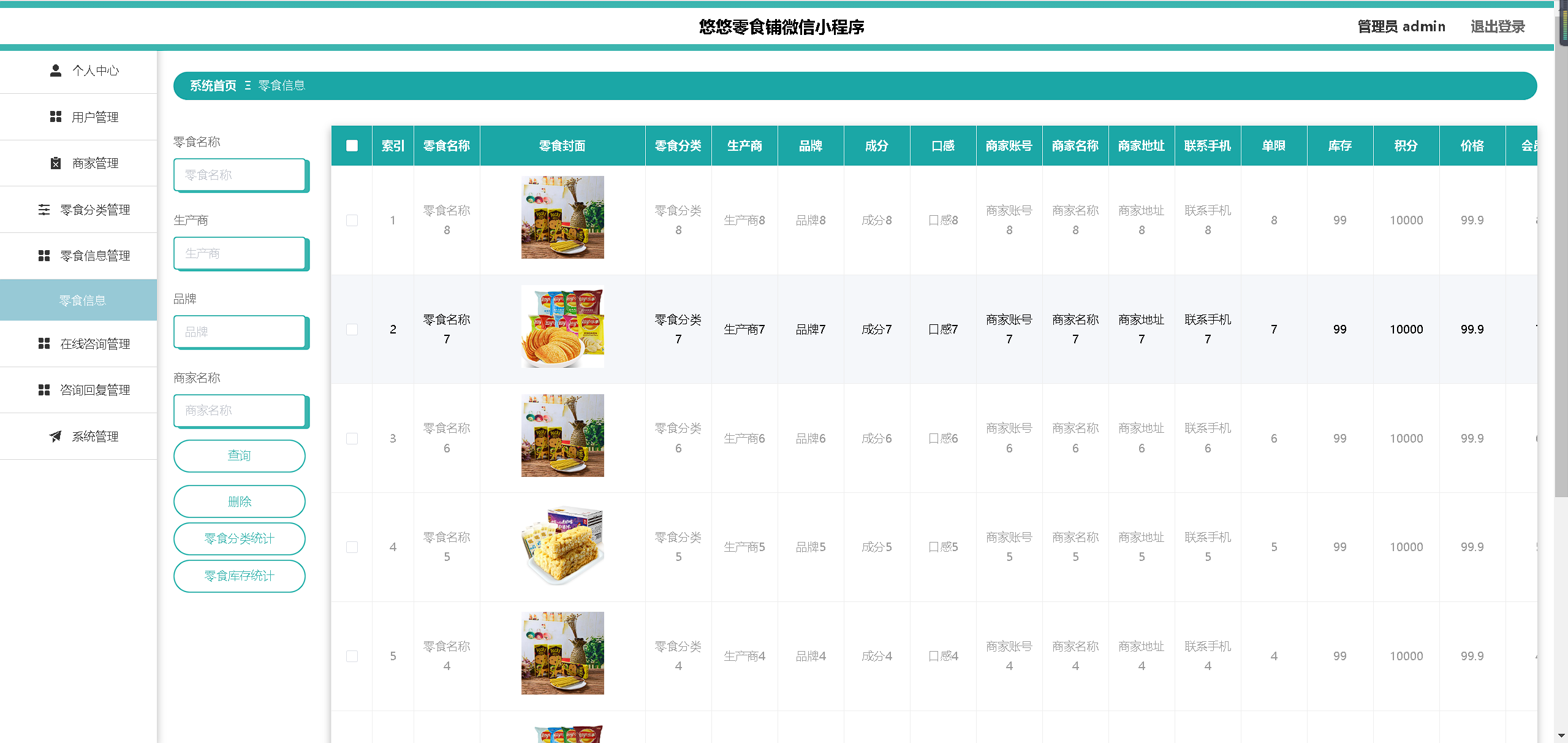Focus the 商家名称 search input

[240, 410]
